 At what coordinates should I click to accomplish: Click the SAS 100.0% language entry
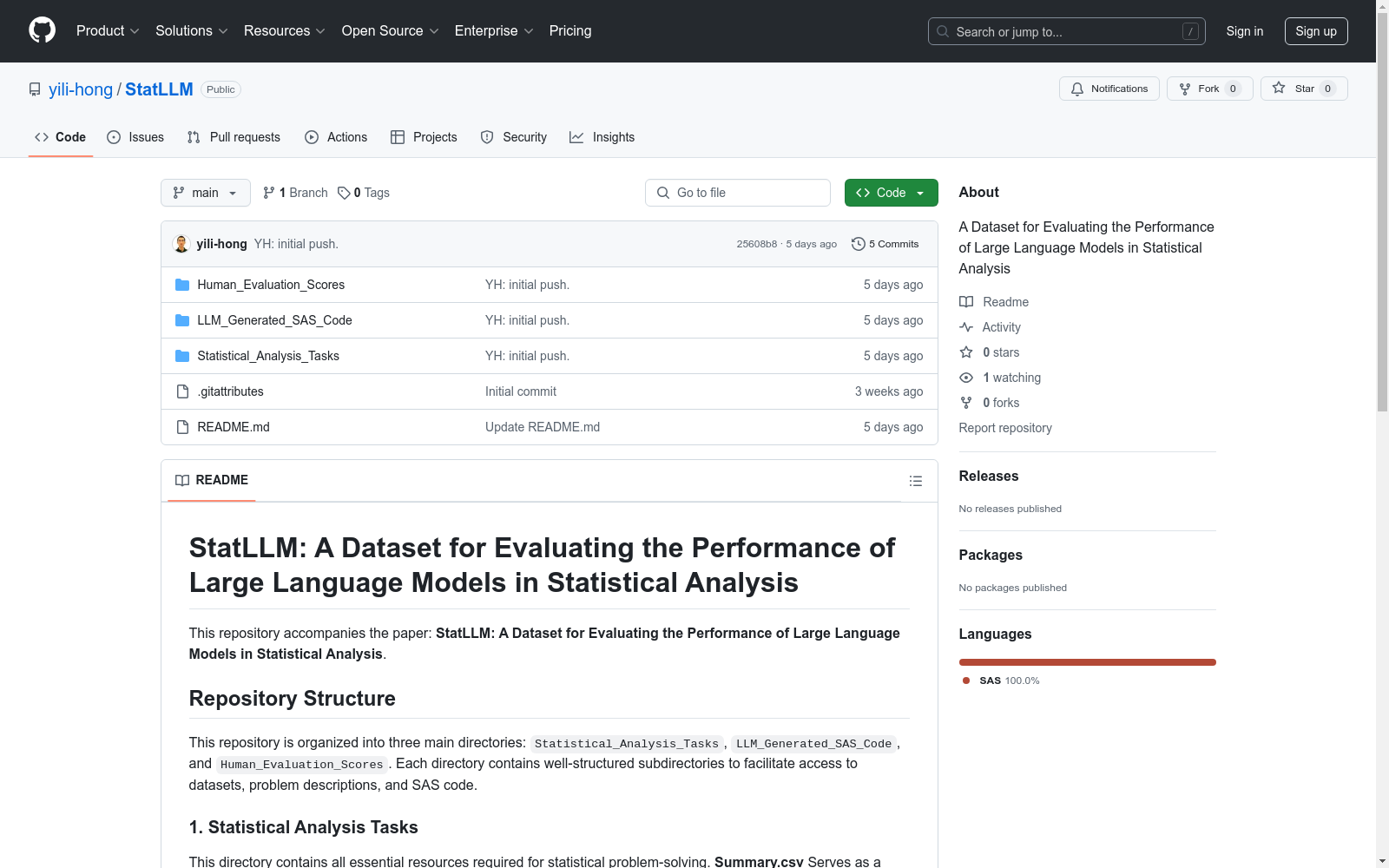(x=1001, y=681)
